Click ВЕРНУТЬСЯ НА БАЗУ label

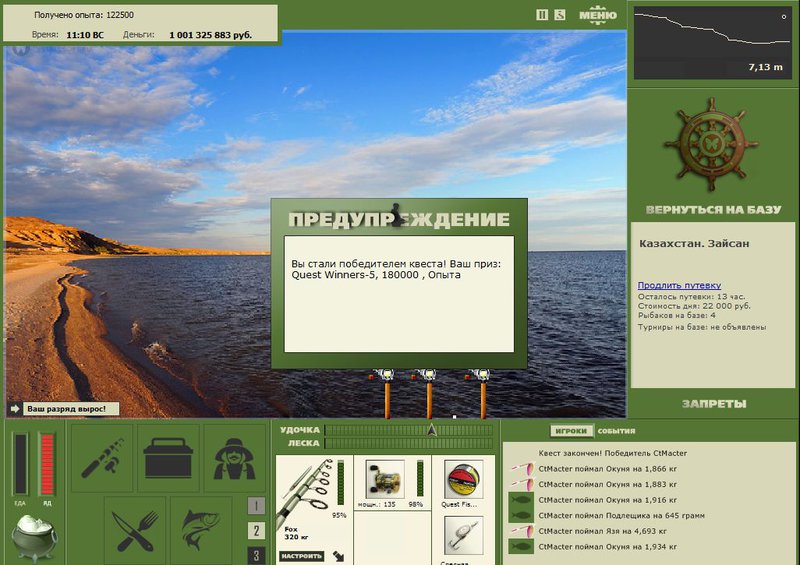click(713, 210)
